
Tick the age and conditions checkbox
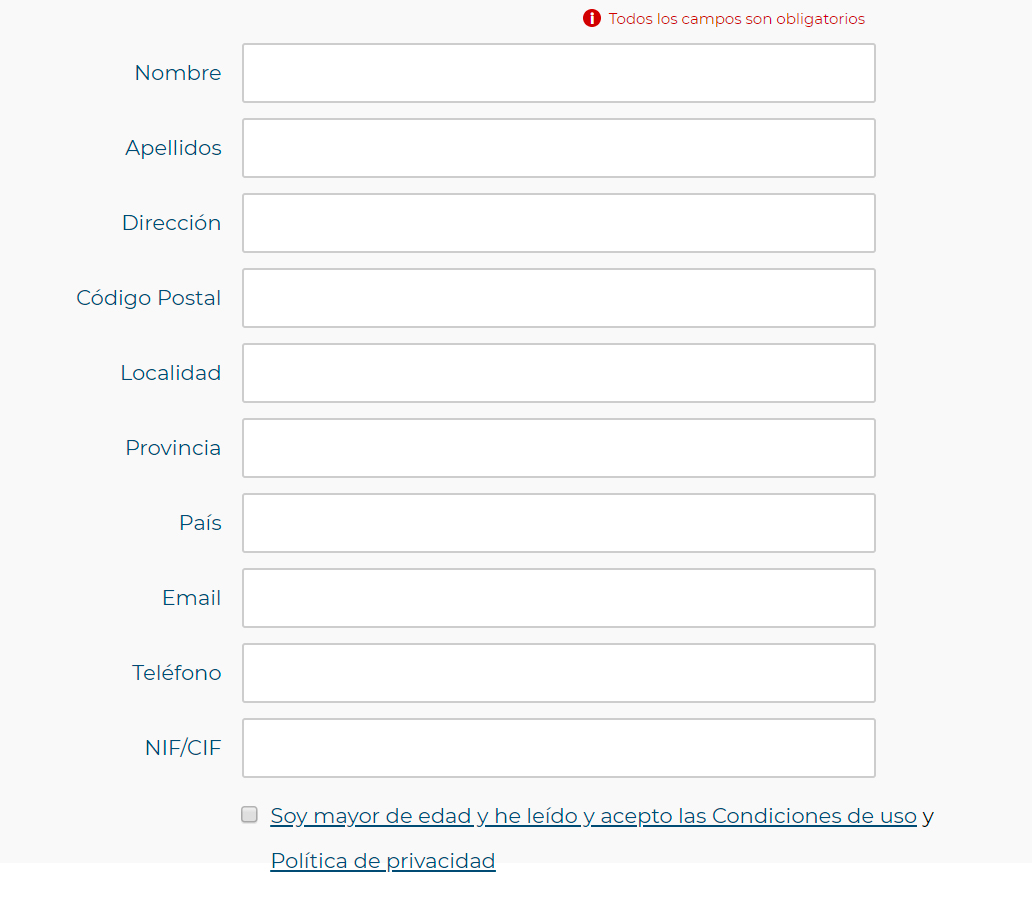click(249, 814)
